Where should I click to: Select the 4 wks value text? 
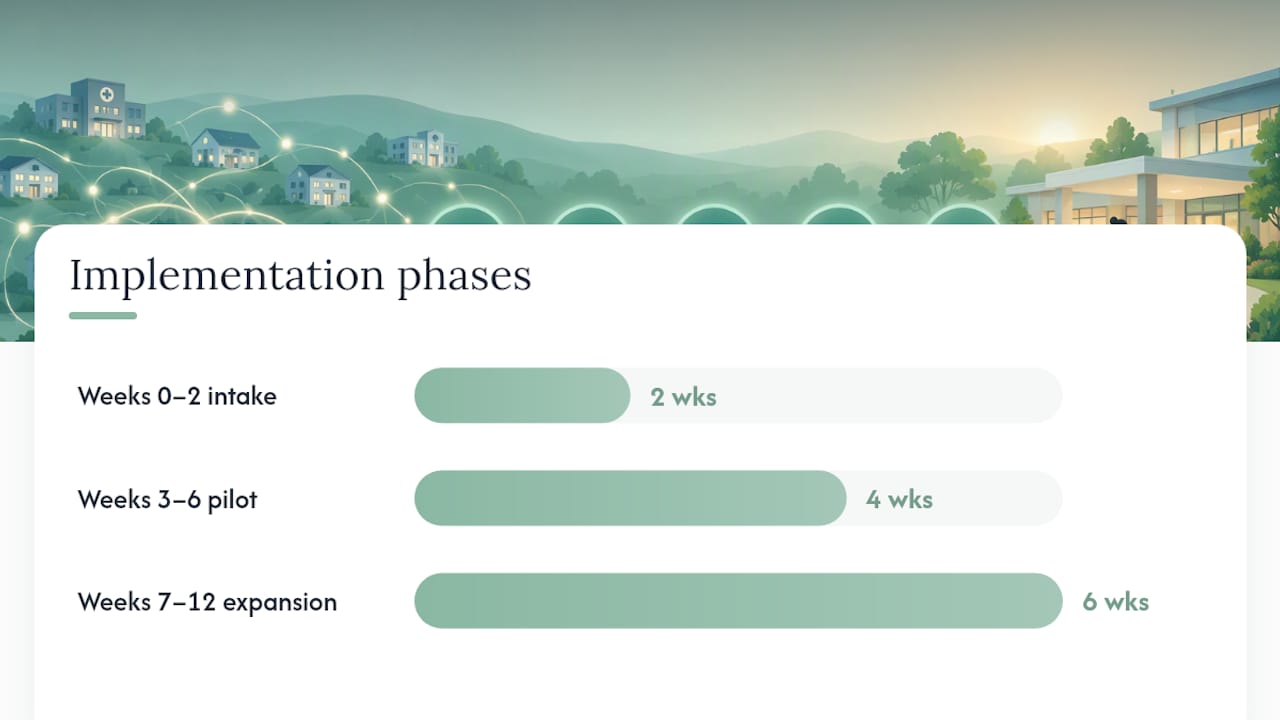point(899,499)
